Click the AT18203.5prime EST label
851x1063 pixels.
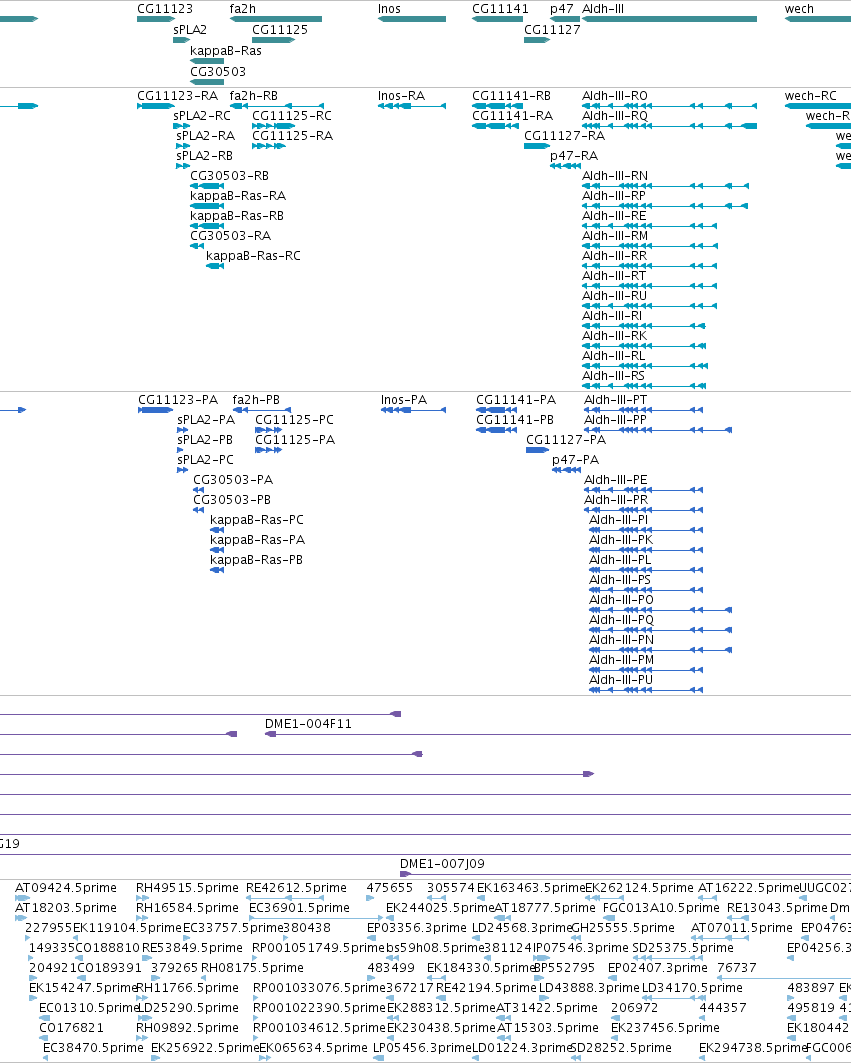66,908
